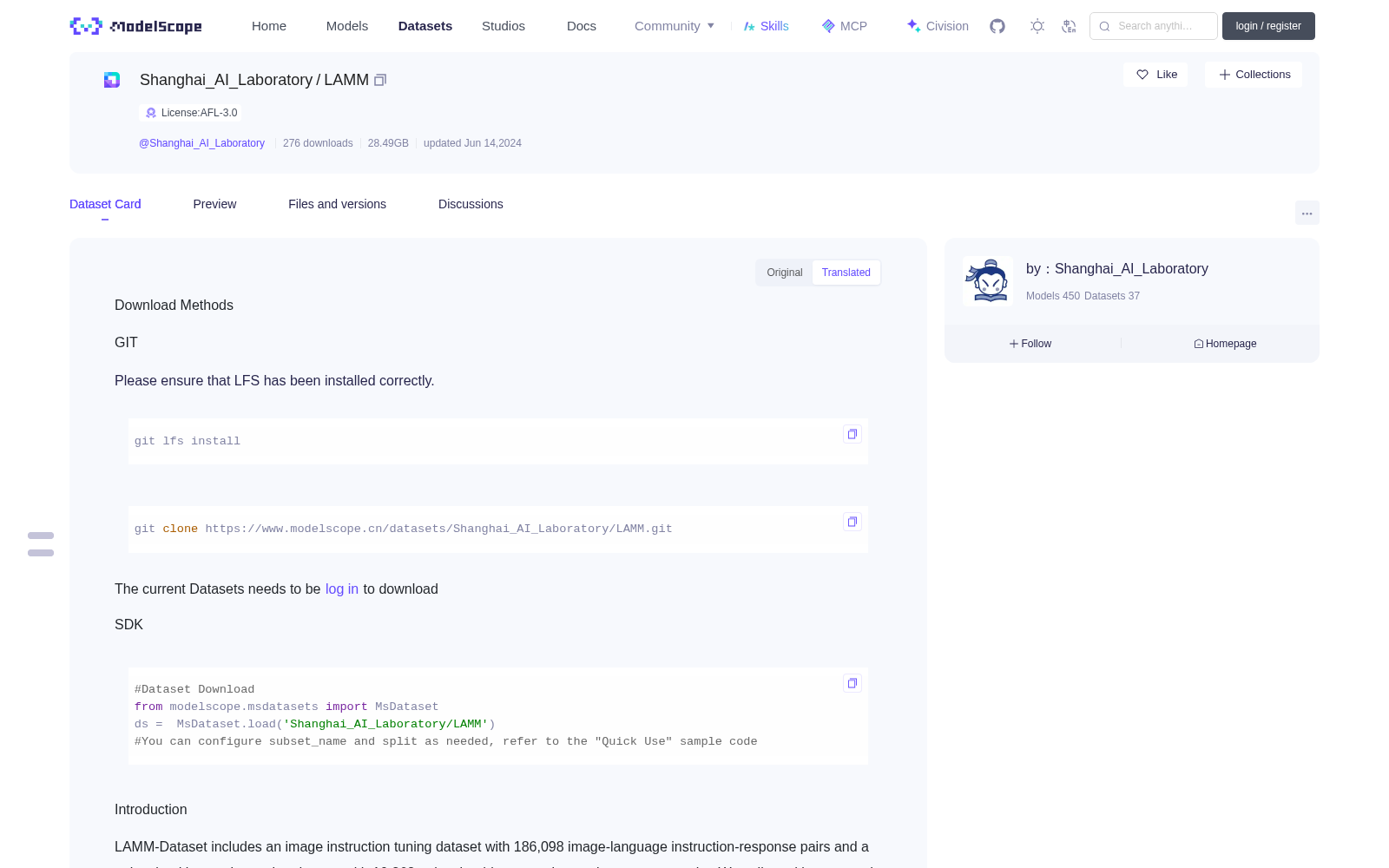Click the Shanghai_AI_Laboratory organization avatar
The height and width of the screenshot is (868, 1389).
[988, 281]
